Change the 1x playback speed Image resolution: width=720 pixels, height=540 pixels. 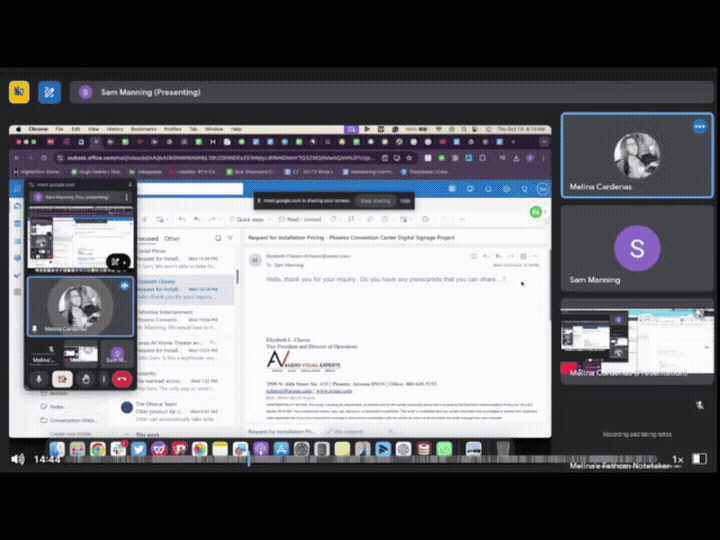[x=677, y=459]
